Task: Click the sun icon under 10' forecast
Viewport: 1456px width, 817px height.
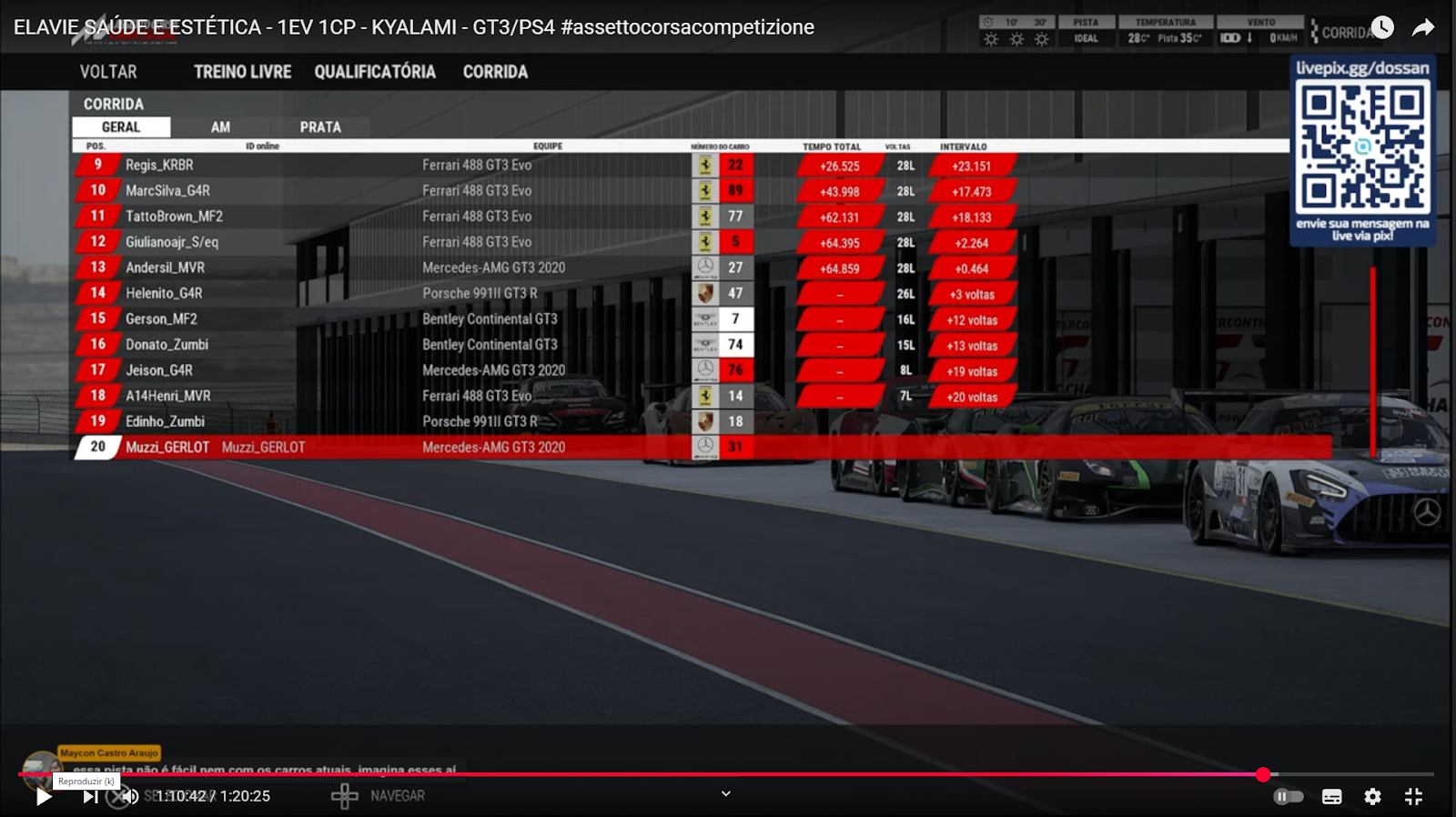Action: point(1016,39)
